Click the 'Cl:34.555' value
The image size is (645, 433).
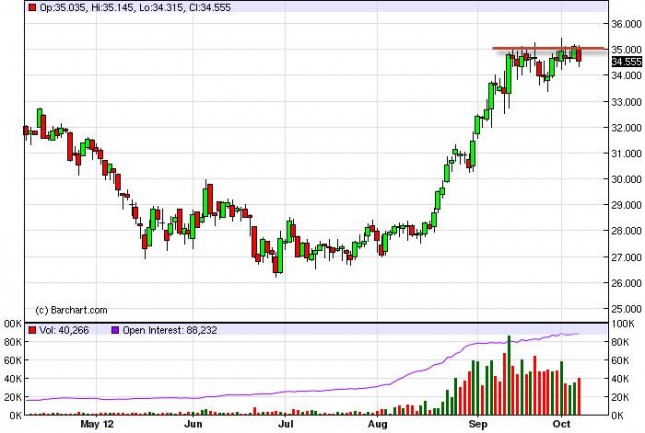210,7
